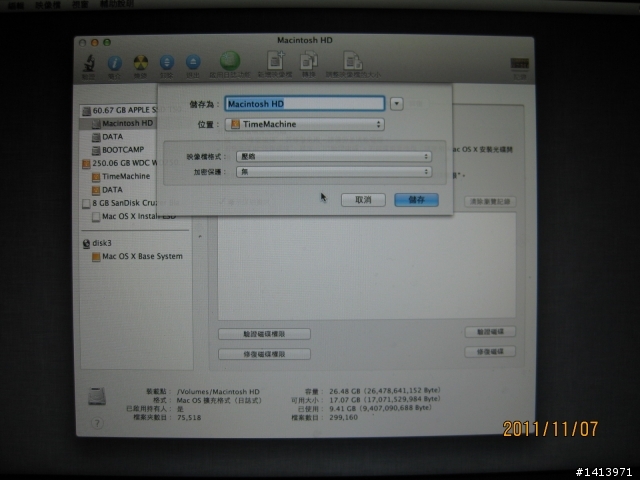Click the Eject (退出) toolbar icon

(x=193, y=63)
